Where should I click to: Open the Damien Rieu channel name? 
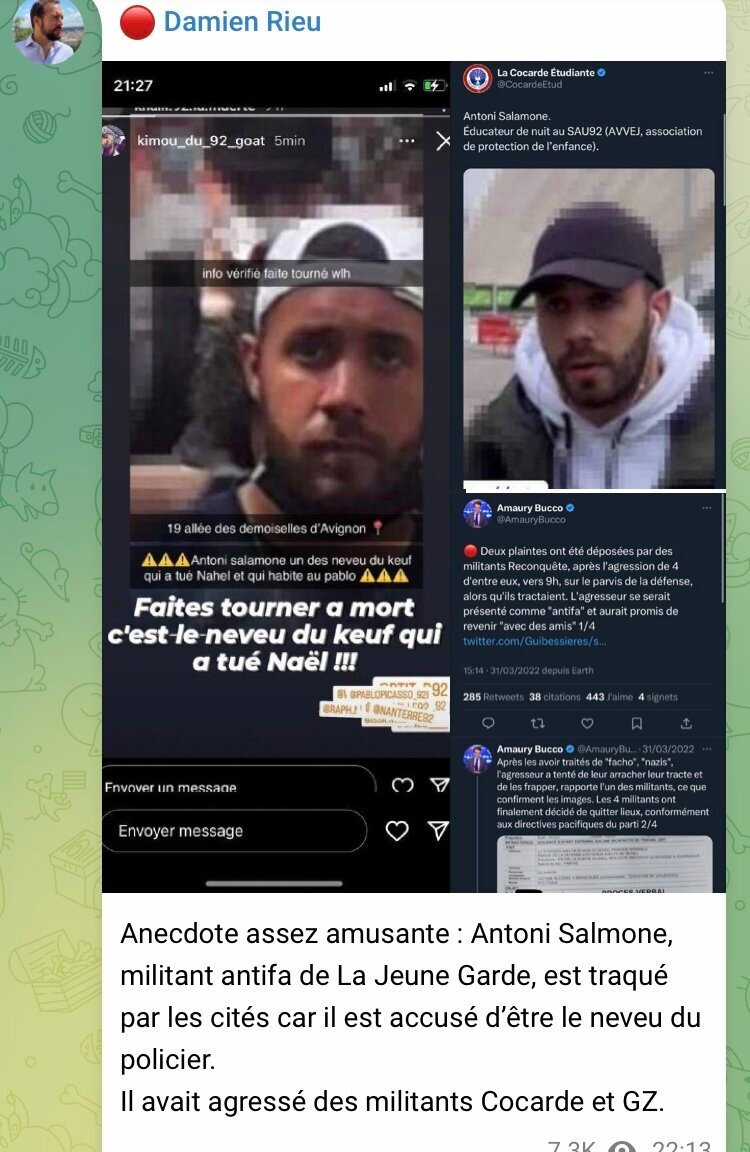coord(242,22)
